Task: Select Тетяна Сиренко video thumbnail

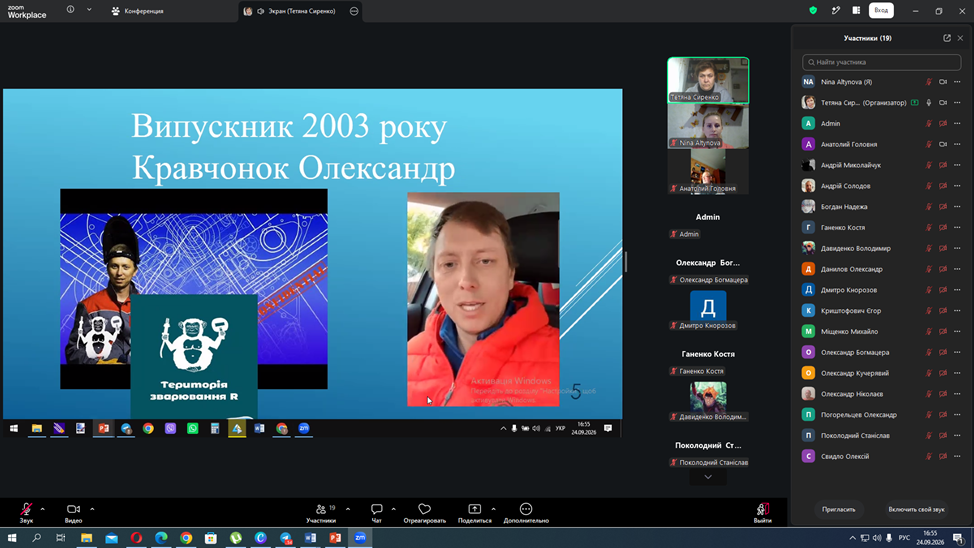Action: (x=708, y=80)
